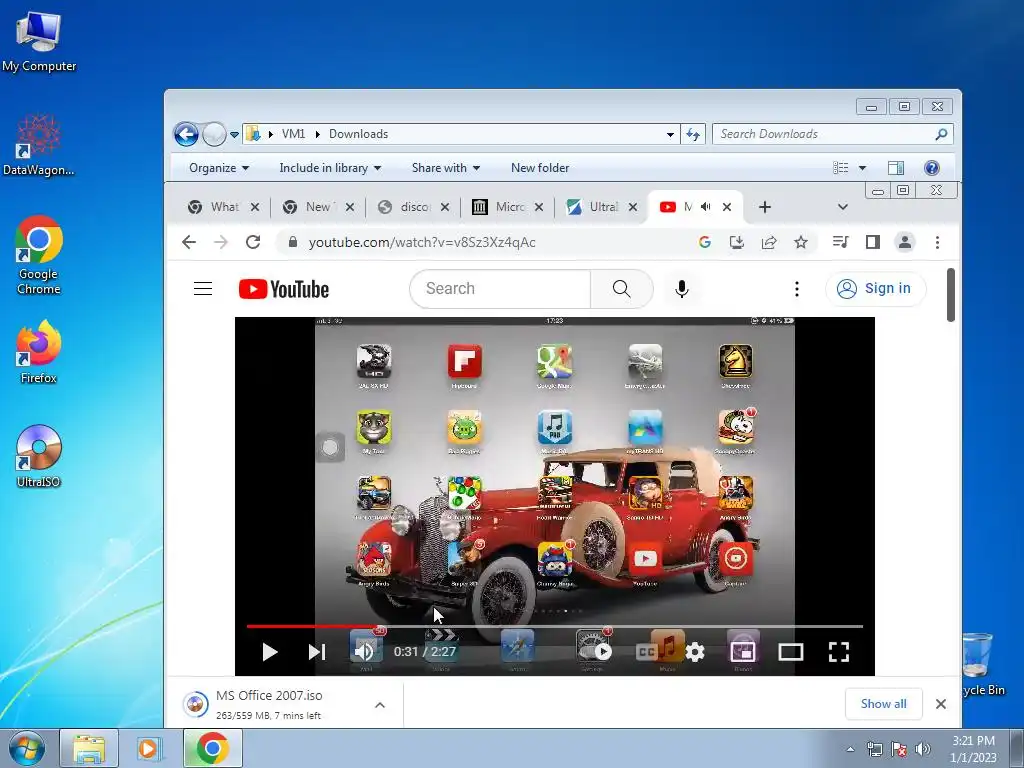Image resolution: width=1024 pixels, height=768 pixels.
Task: Expand options for the MS Office 2007.iso download
Action: tap(380, 705)
